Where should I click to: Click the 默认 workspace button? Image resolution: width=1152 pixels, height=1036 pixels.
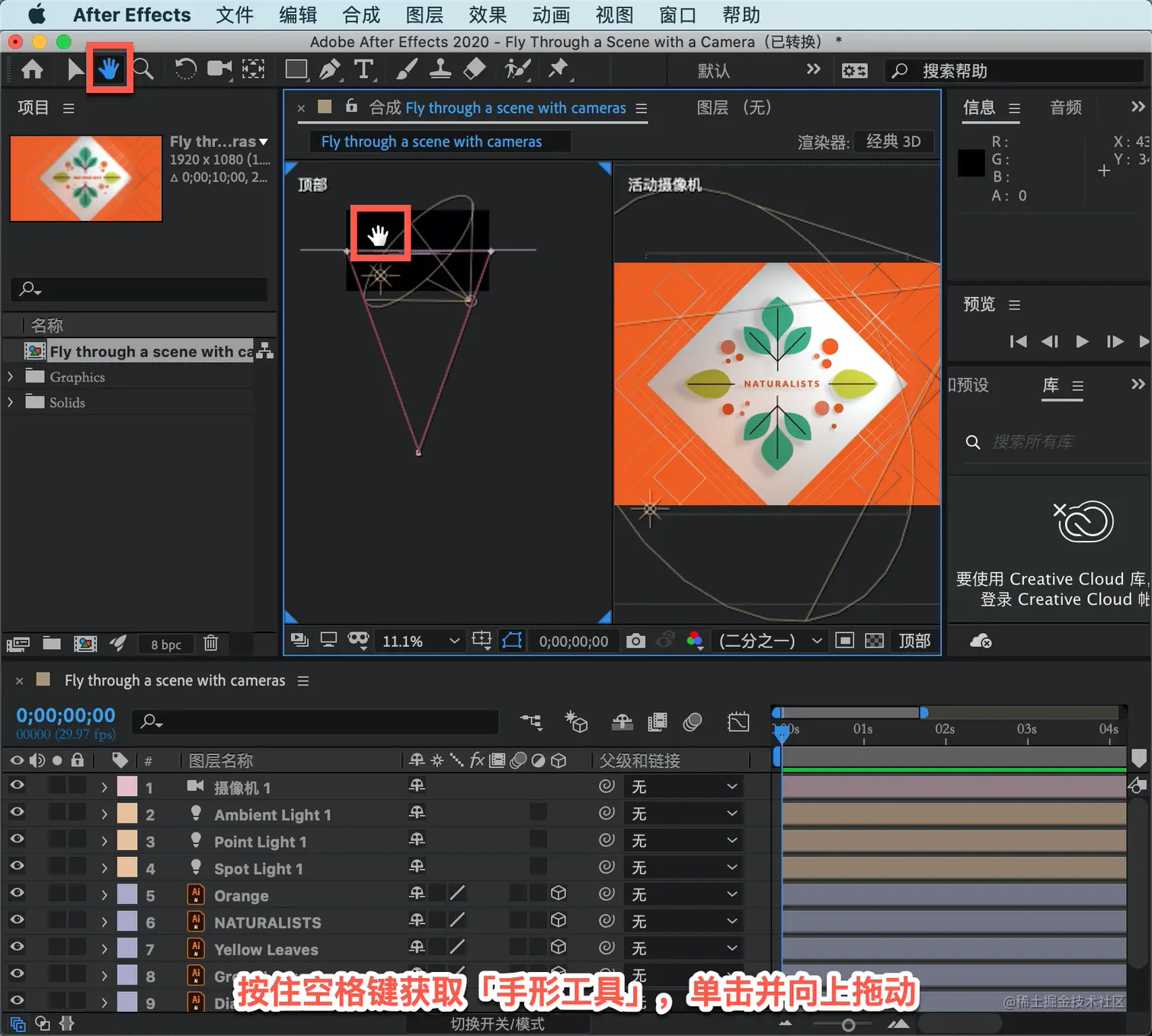pyautogui.click(x=713, y=71)
